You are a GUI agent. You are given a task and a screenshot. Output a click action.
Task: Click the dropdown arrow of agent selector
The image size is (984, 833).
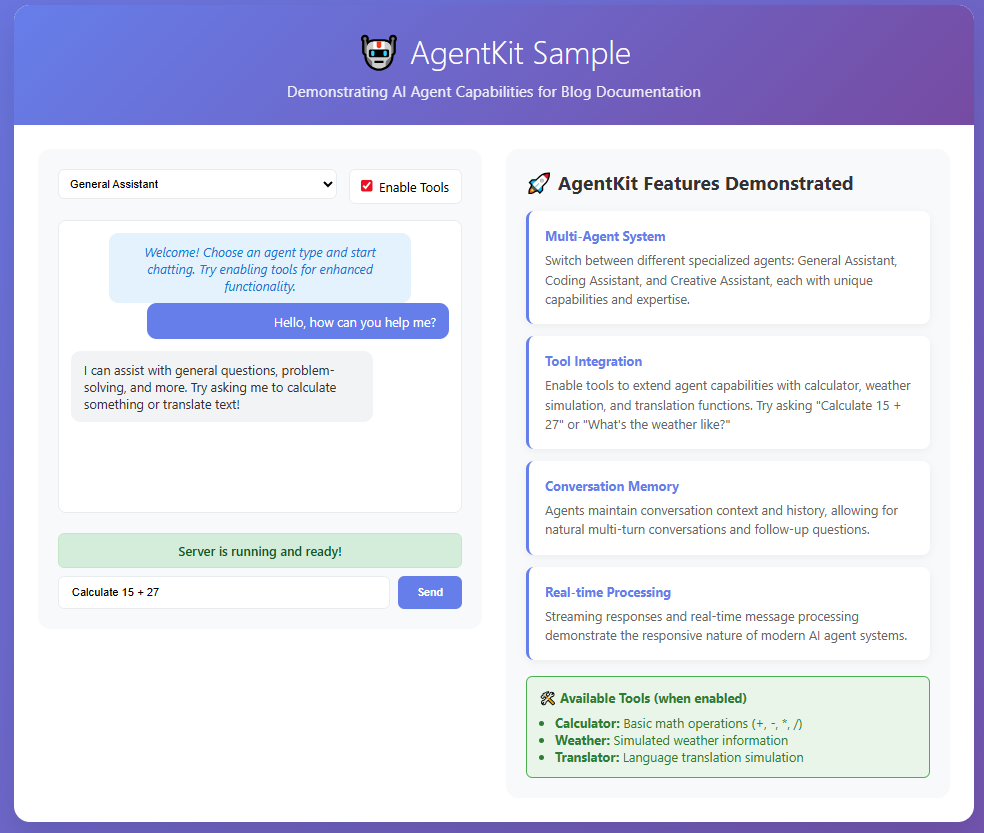click(325, 184)
